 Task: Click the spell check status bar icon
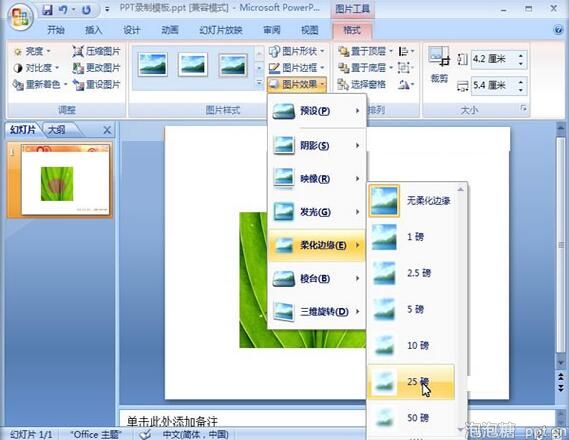point(146,434)
